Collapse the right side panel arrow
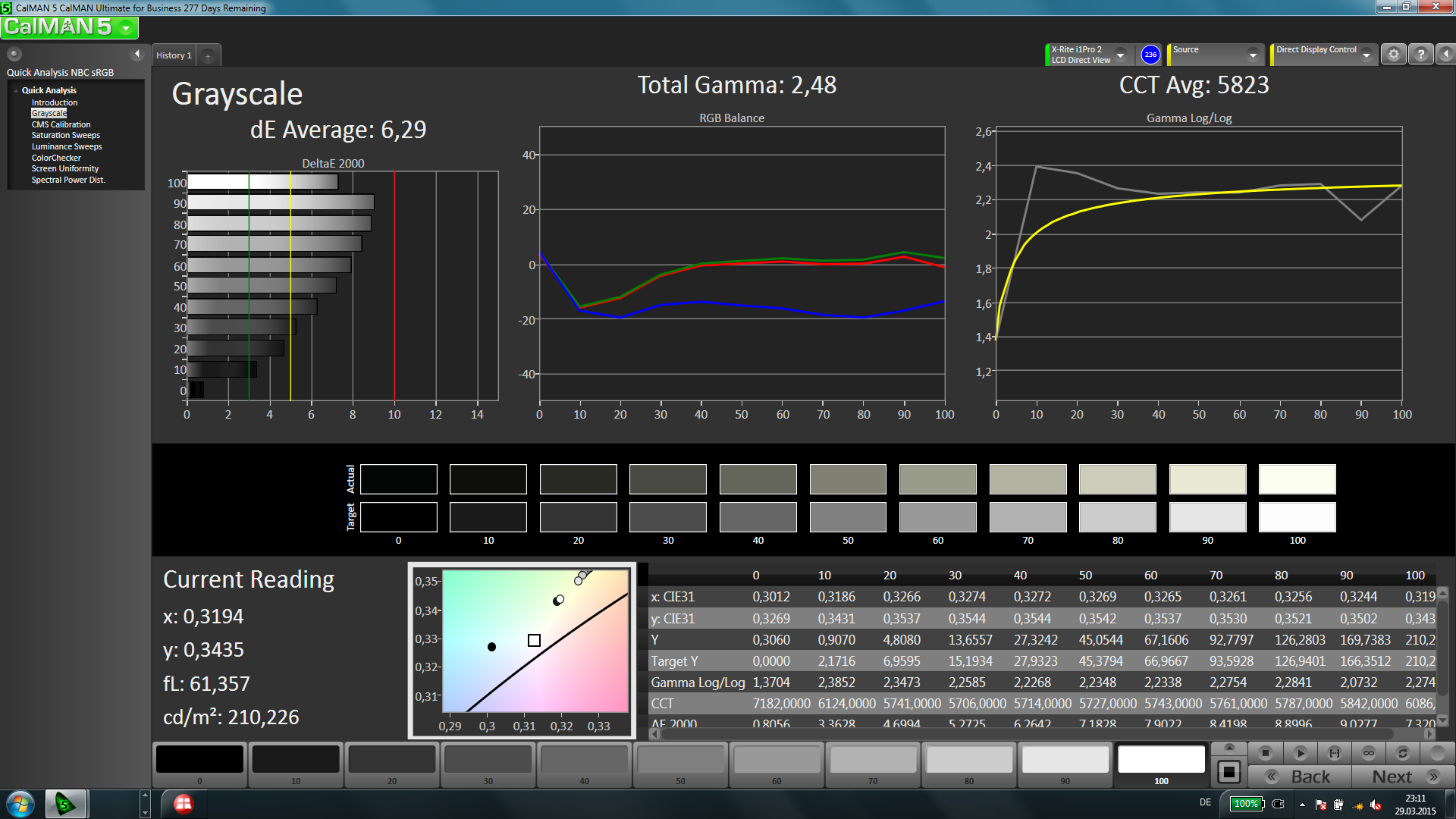Viewport: 1456px width, 819px height. click(1446, 55)
